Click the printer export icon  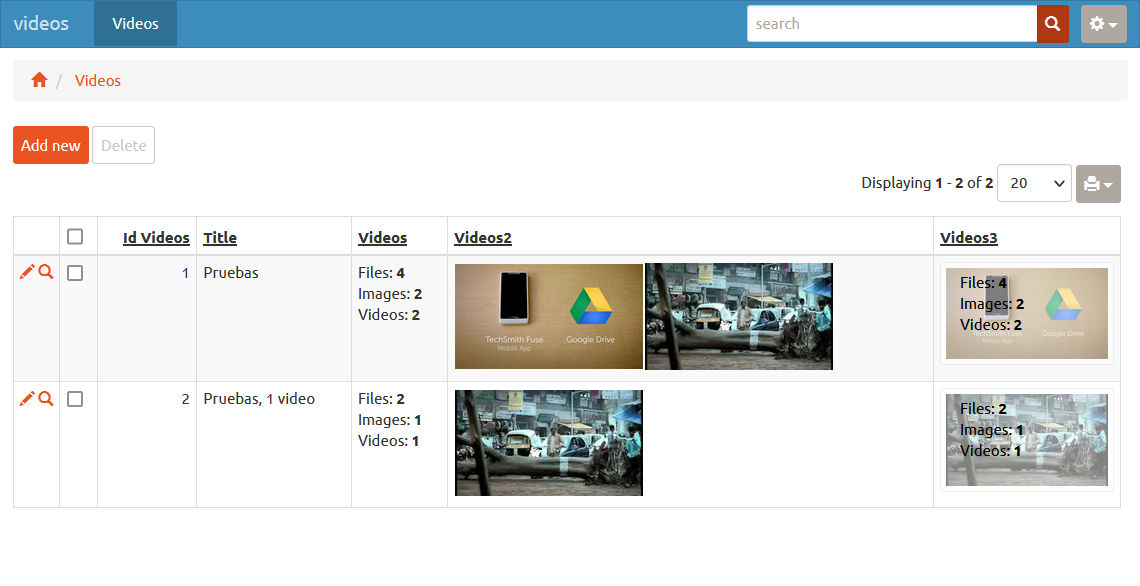click(1092, 183)
